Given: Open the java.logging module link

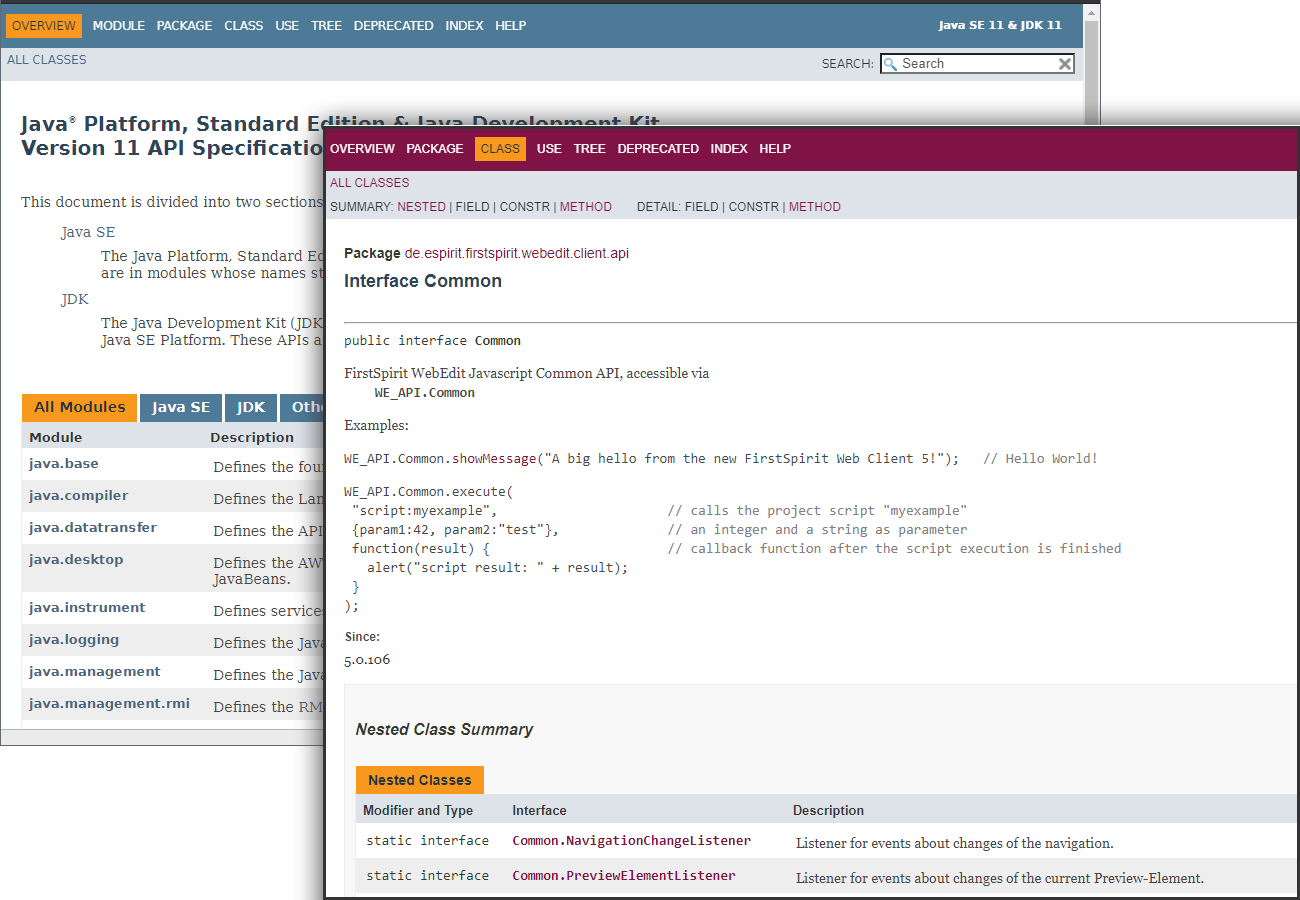Looking at the screenshot, I should [74, 640].
